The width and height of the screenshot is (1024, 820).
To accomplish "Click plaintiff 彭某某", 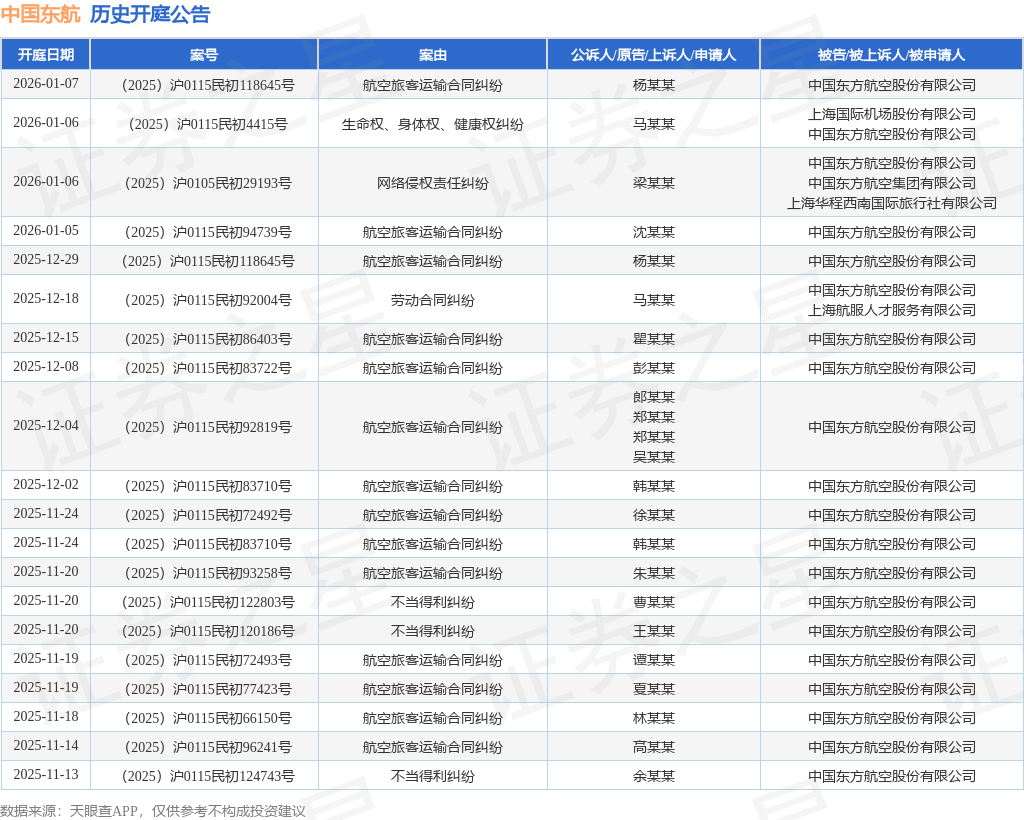I will click(654, 368).
